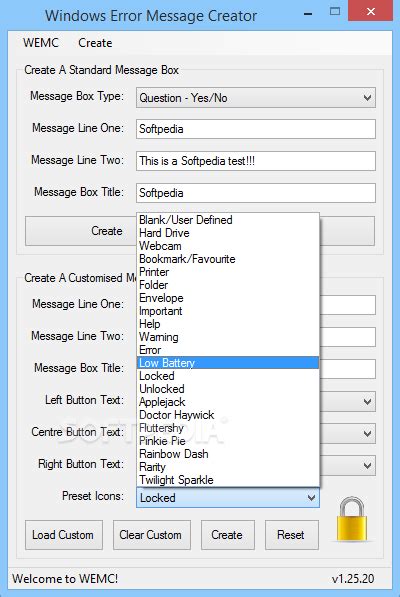This screenshot has width=400, height=597.
Task: Click the v1.25.20 version label
Action: pos(353,579)
